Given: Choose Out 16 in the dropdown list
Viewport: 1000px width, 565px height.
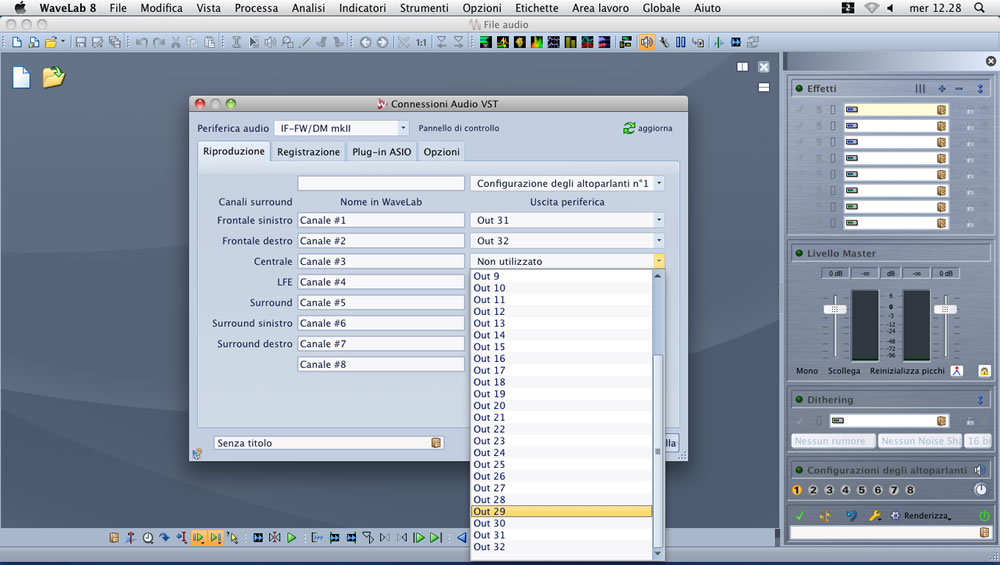Looking at the screenshot, I should (561, 358).
